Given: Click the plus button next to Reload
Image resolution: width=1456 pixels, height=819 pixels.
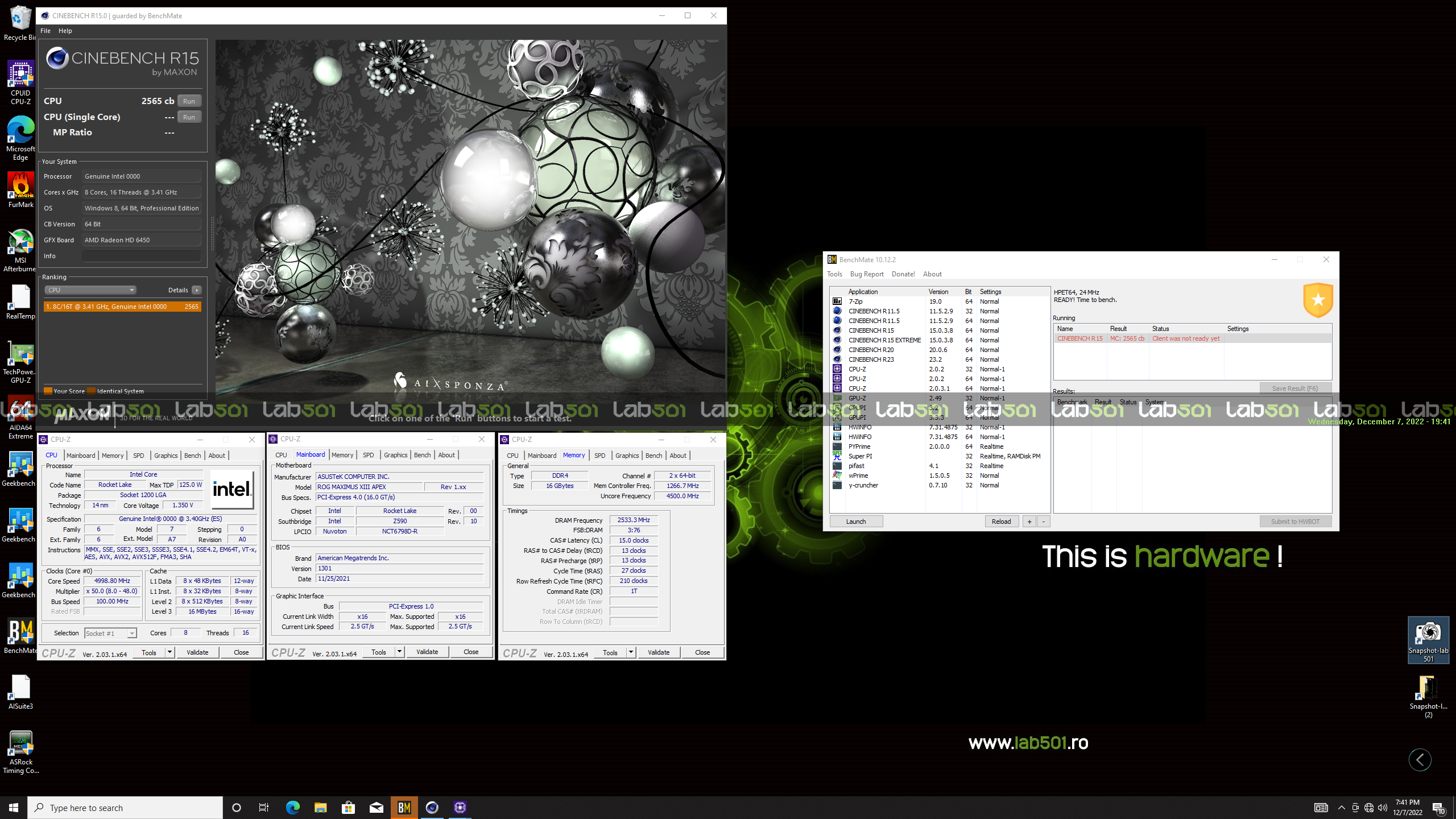Looking at the screenshot, I should [1029, 522].
